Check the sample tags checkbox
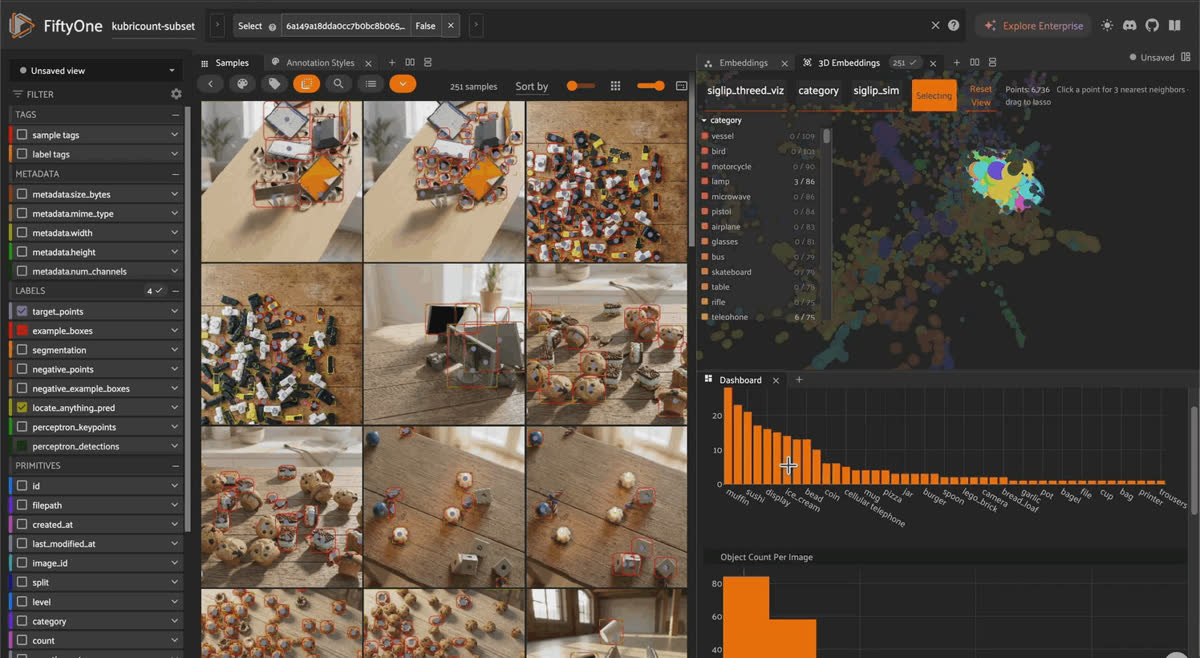 point(22,135)
